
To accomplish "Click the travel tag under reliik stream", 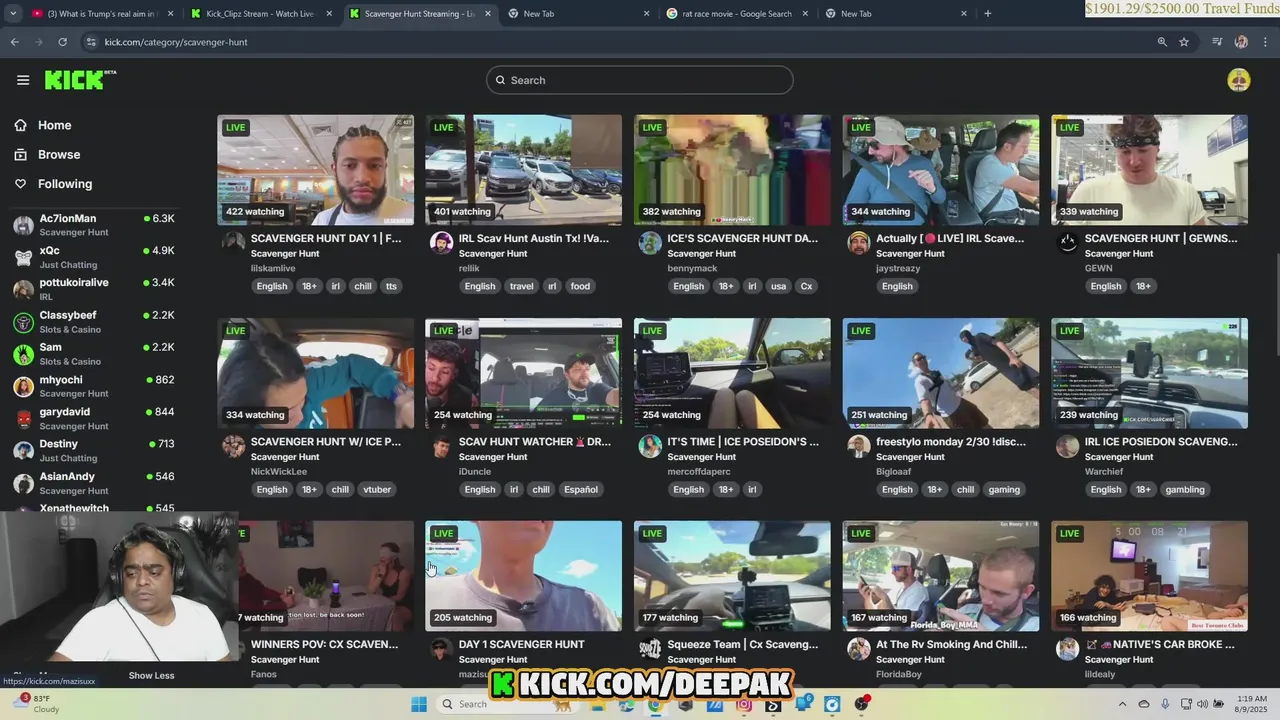I will coord(522,286).
